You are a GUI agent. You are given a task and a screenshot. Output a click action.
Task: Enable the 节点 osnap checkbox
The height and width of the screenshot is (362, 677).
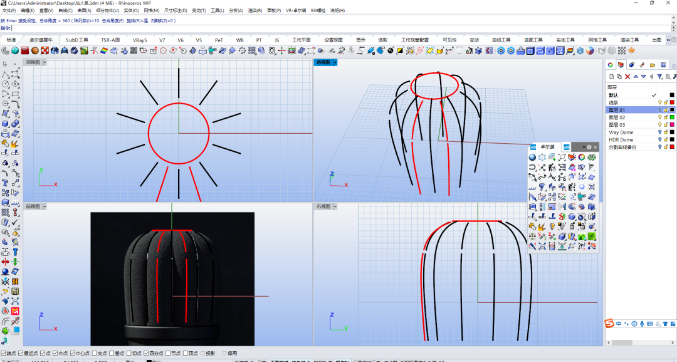pyautogui.click(x=168, y=353)
